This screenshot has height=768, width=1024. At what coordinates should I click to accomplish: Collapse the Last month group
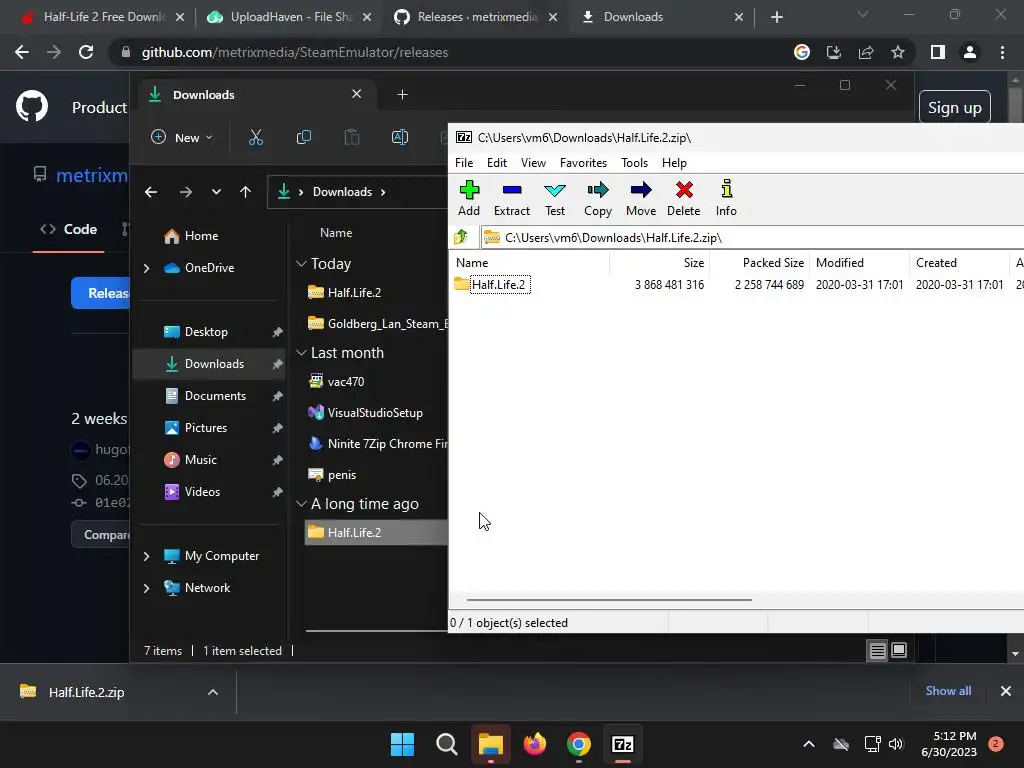pos(301,353)
